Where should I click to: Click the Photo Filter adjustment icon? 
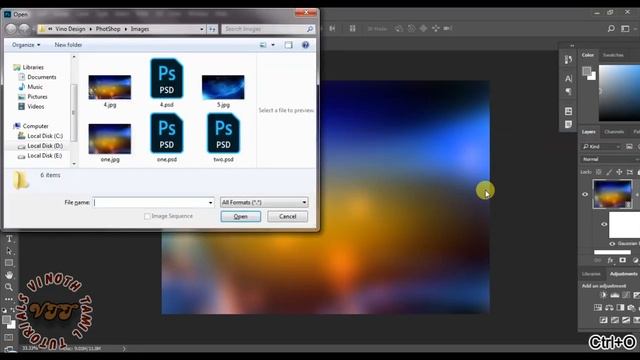631,307
